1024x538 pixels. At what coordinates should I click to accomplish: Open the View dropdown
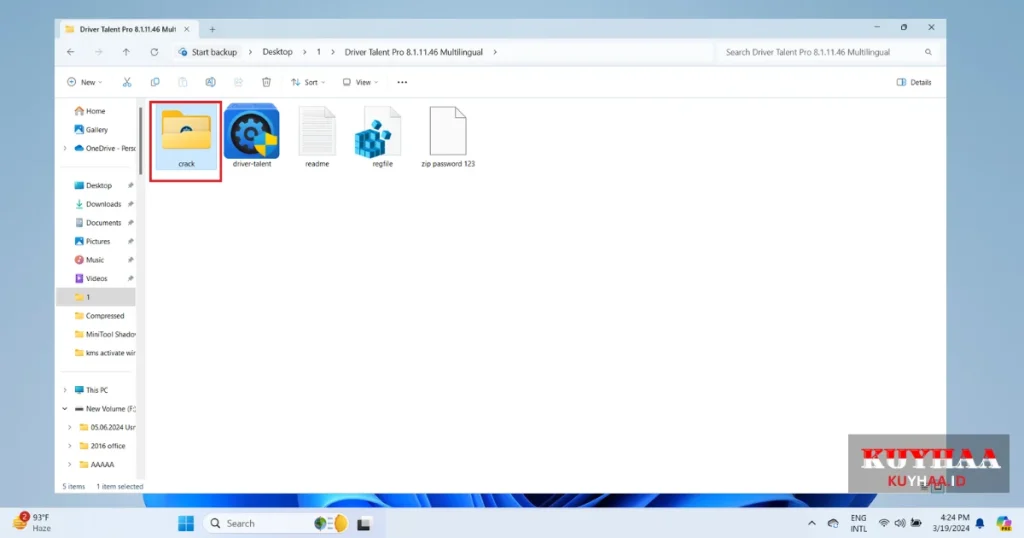click(360, 82)
